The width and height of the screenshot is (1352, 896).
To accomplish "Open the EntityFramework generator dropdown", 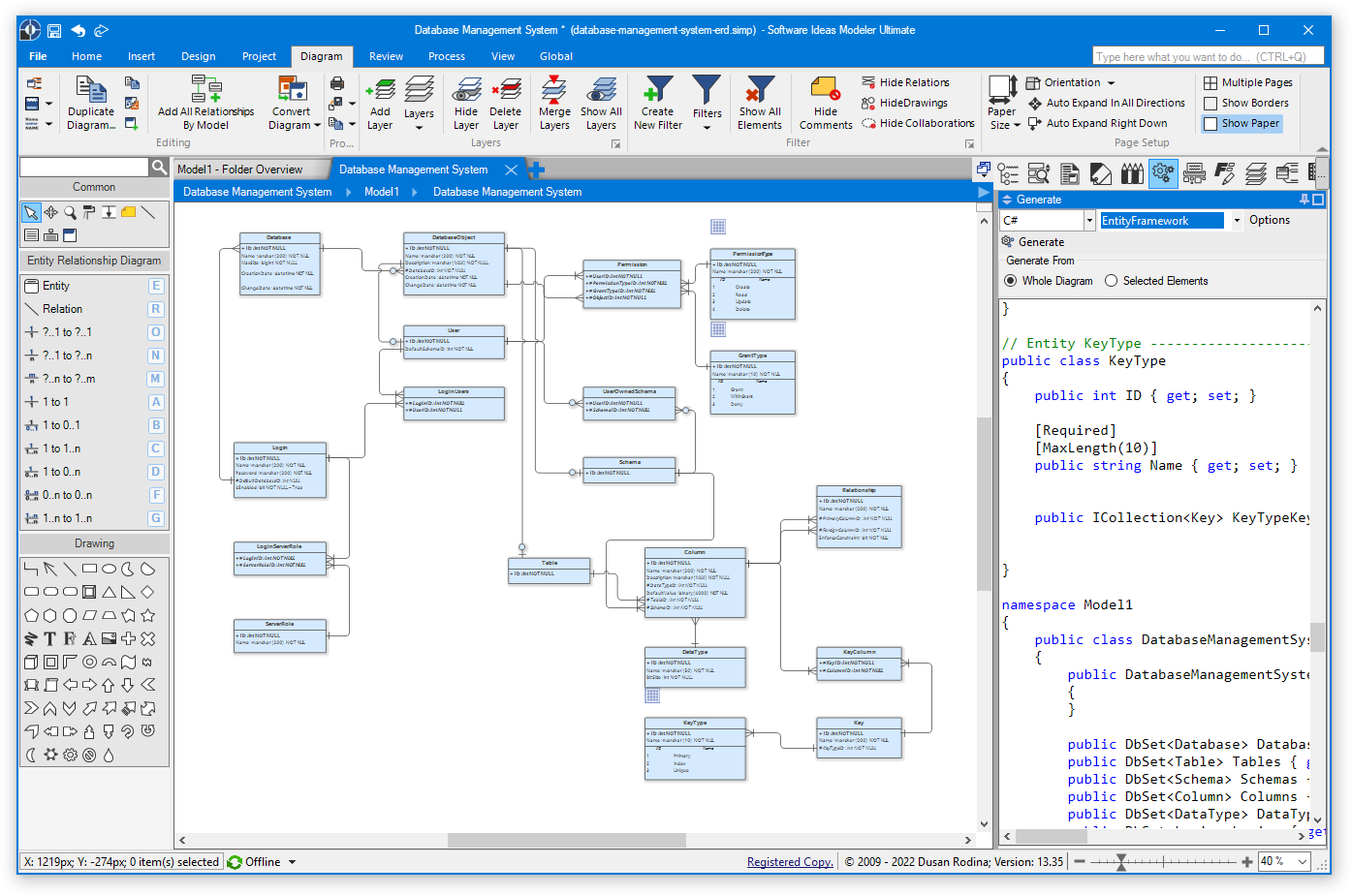I will tap(1237, 220).
